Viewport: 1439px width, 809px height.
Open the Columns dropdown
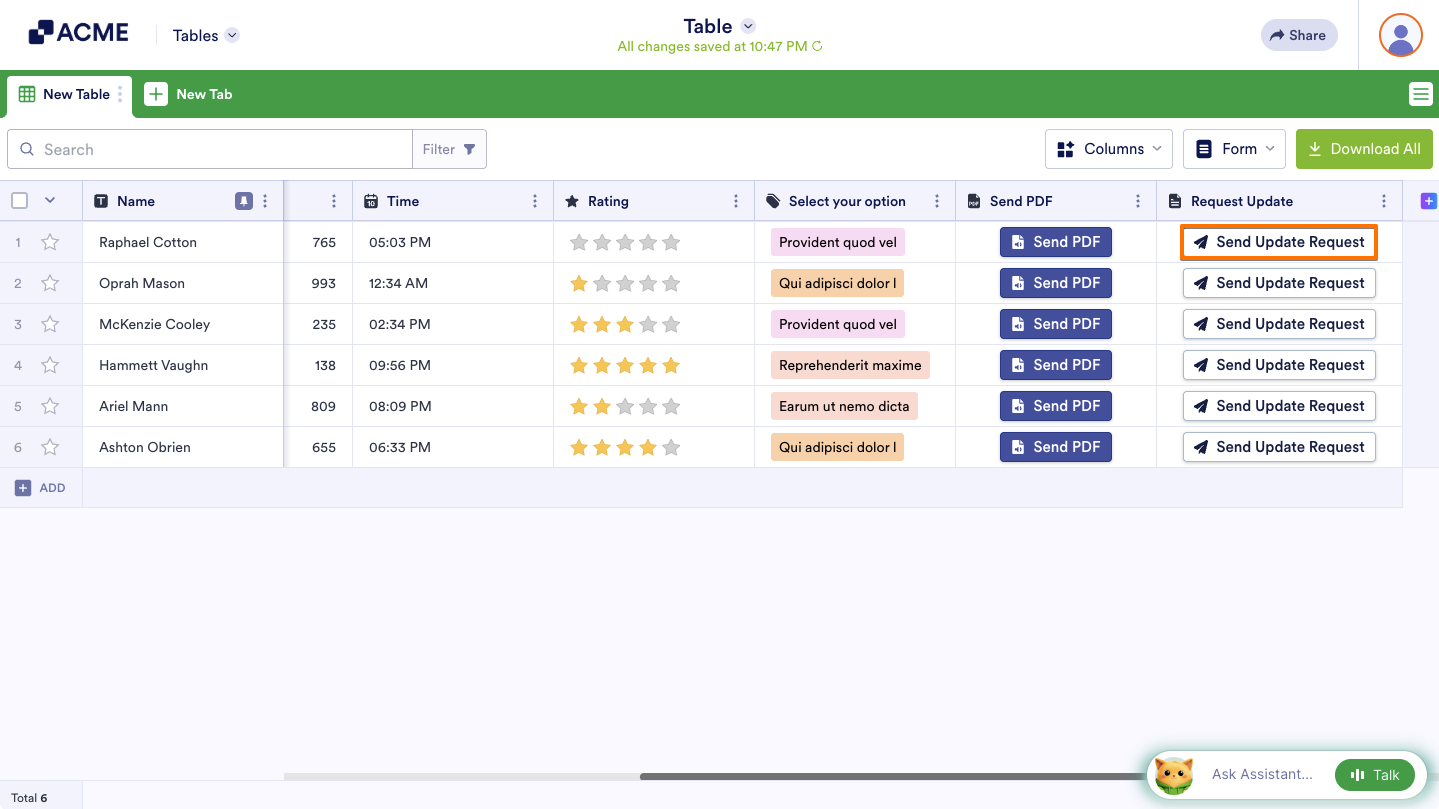tap(1110, 149)
